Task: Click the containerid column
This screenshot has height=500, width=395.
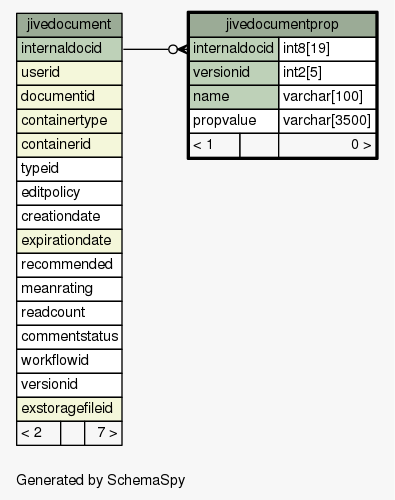Action: [x=69, y=145]
